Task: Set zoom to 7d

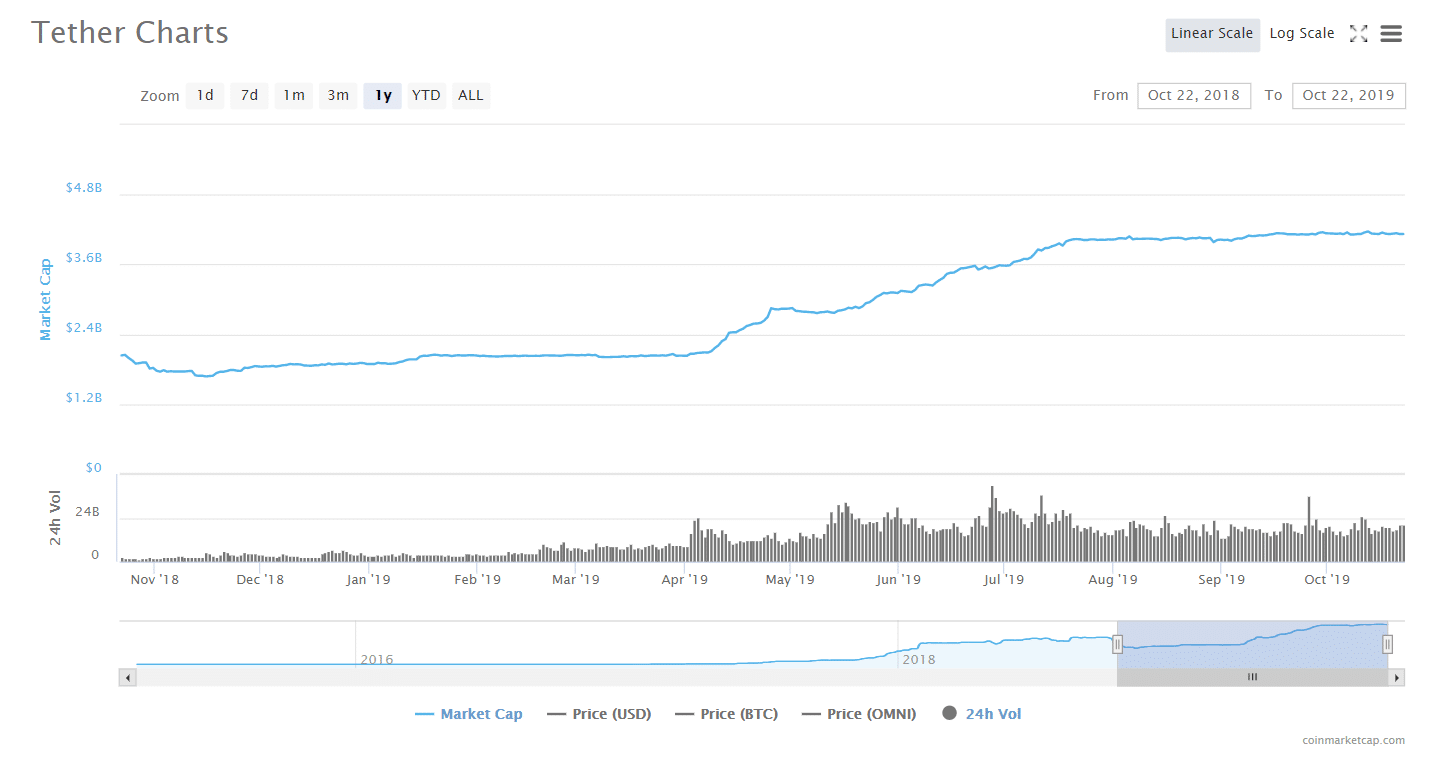Action: [x=249, y=96]
